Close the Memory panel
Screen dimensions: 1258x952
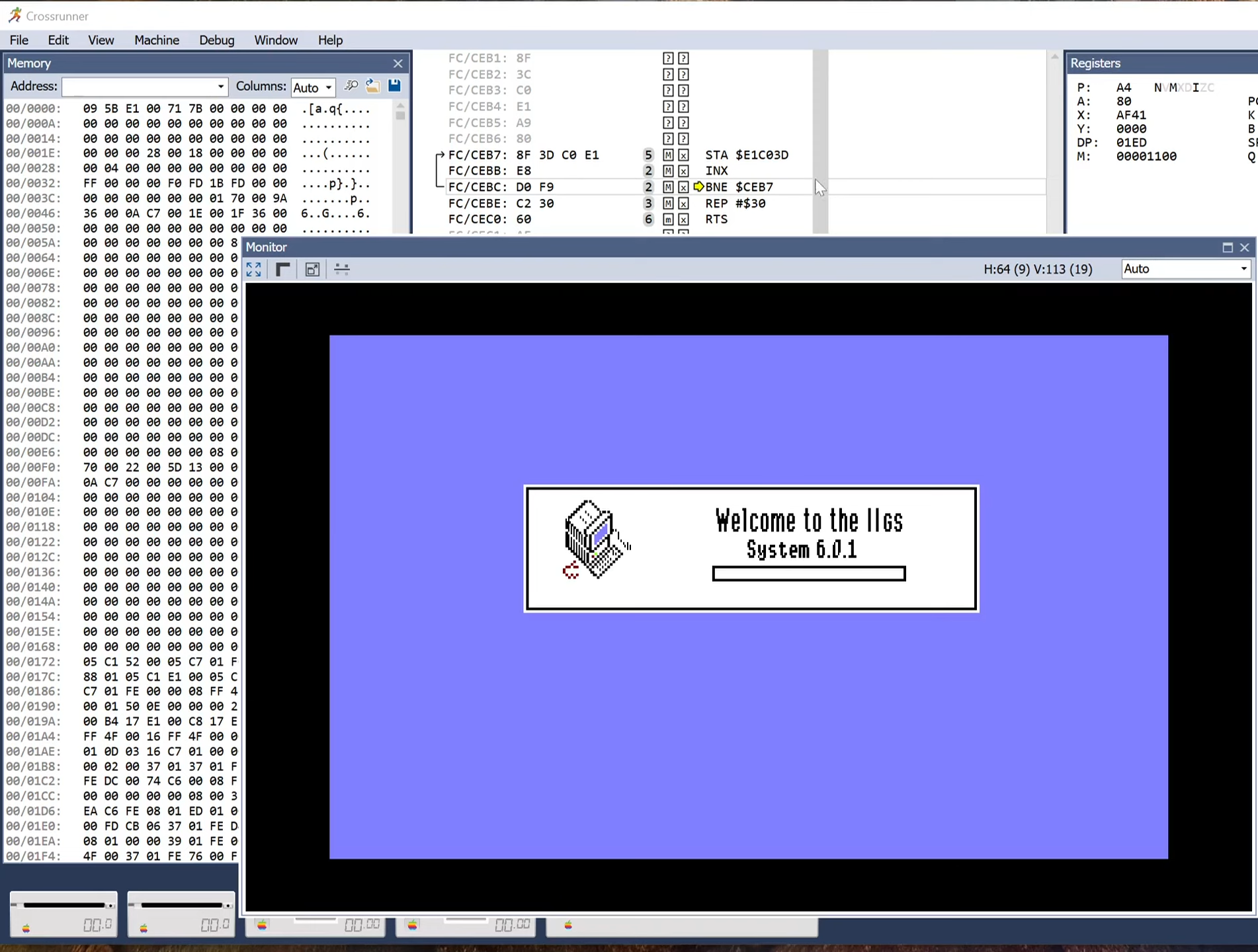point(398,63)
